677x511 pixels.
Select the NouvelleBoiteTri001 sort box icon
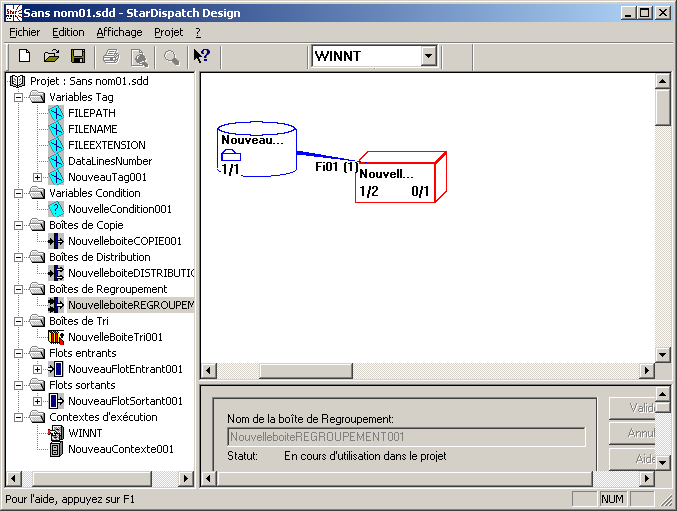click(56, 337)
